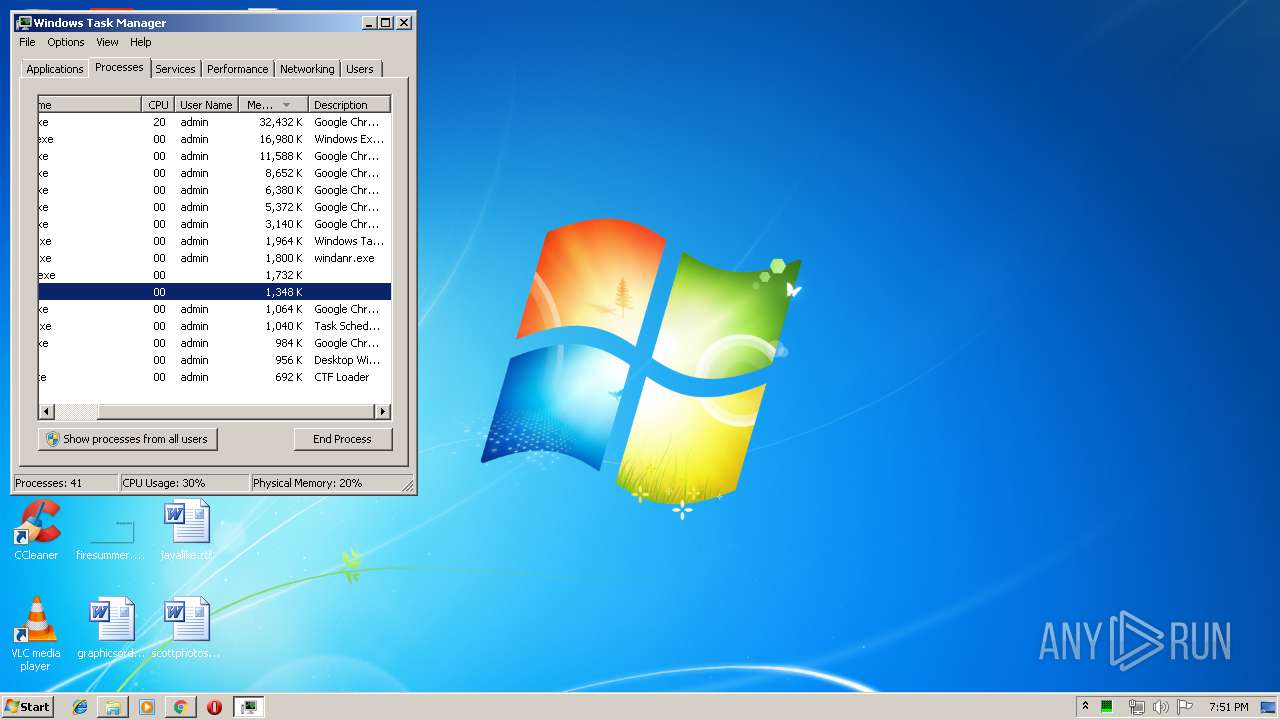1280x720 pixels.
Task: Sort by Description column header
Action: pyautogui.click(x=349, y=104)
